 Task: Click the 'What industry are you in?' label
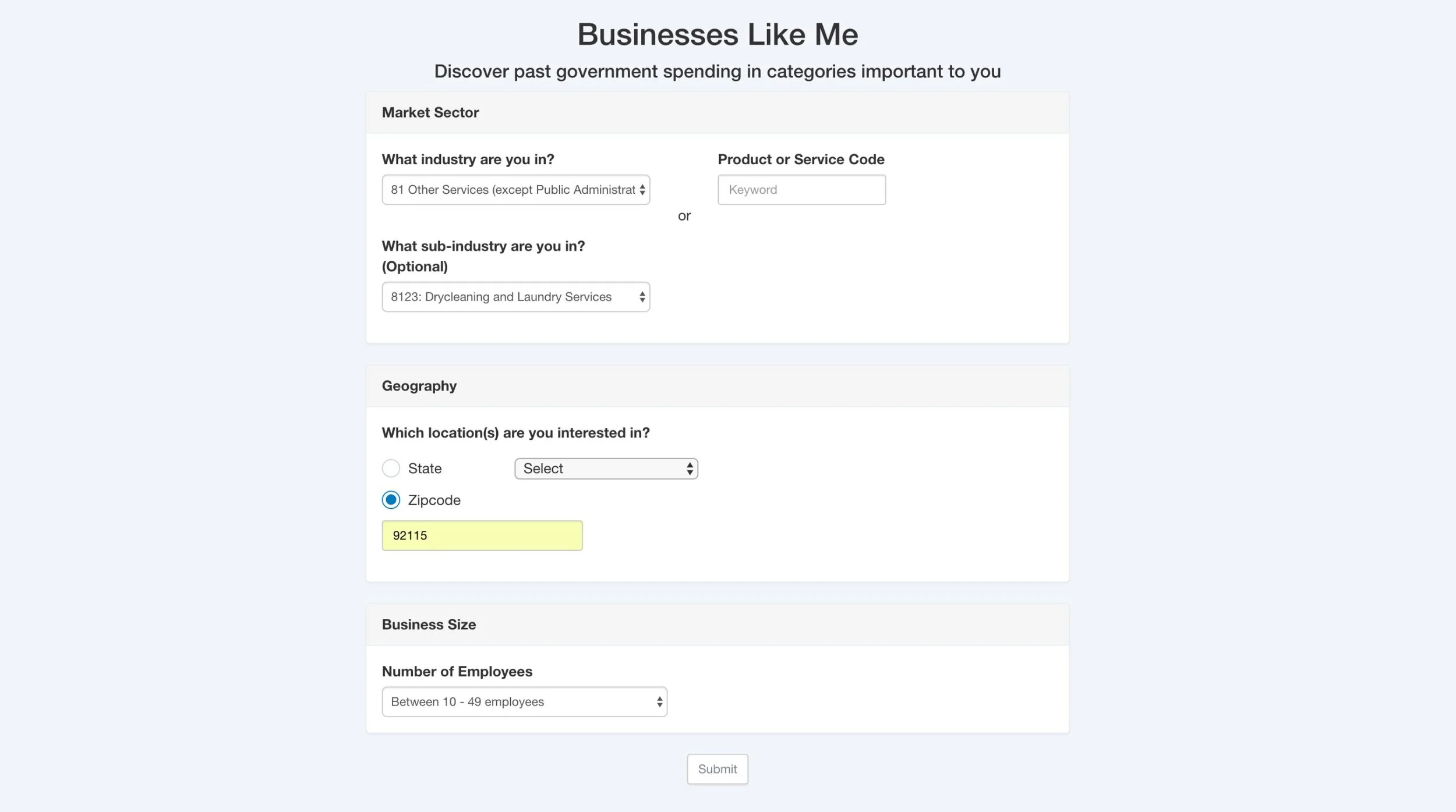tap(468, 159)
